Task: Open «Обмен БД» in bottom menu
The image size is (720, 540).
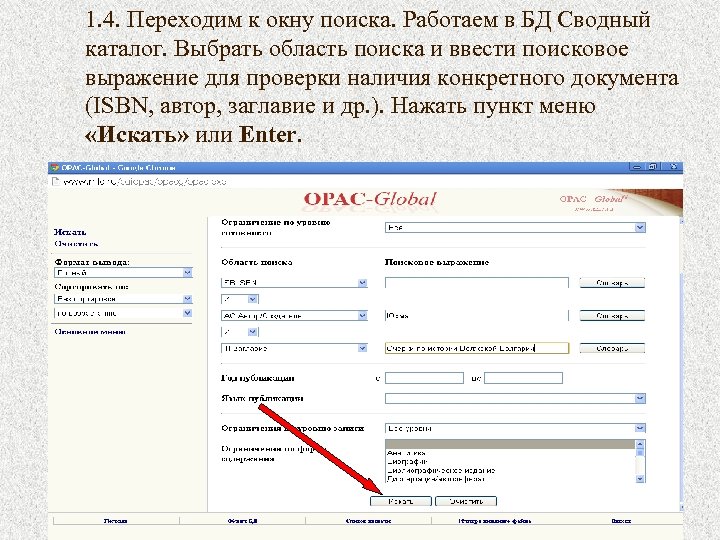Action: coord(242,521)
